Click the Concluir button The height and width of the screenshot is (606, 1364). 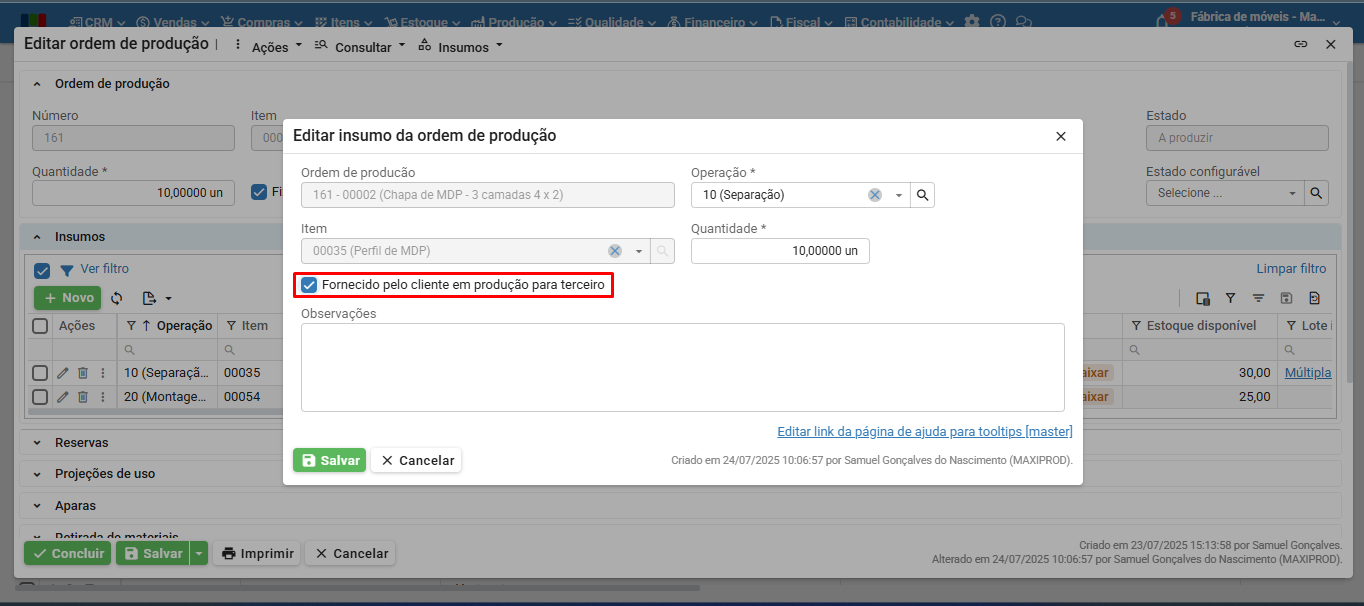67,553
